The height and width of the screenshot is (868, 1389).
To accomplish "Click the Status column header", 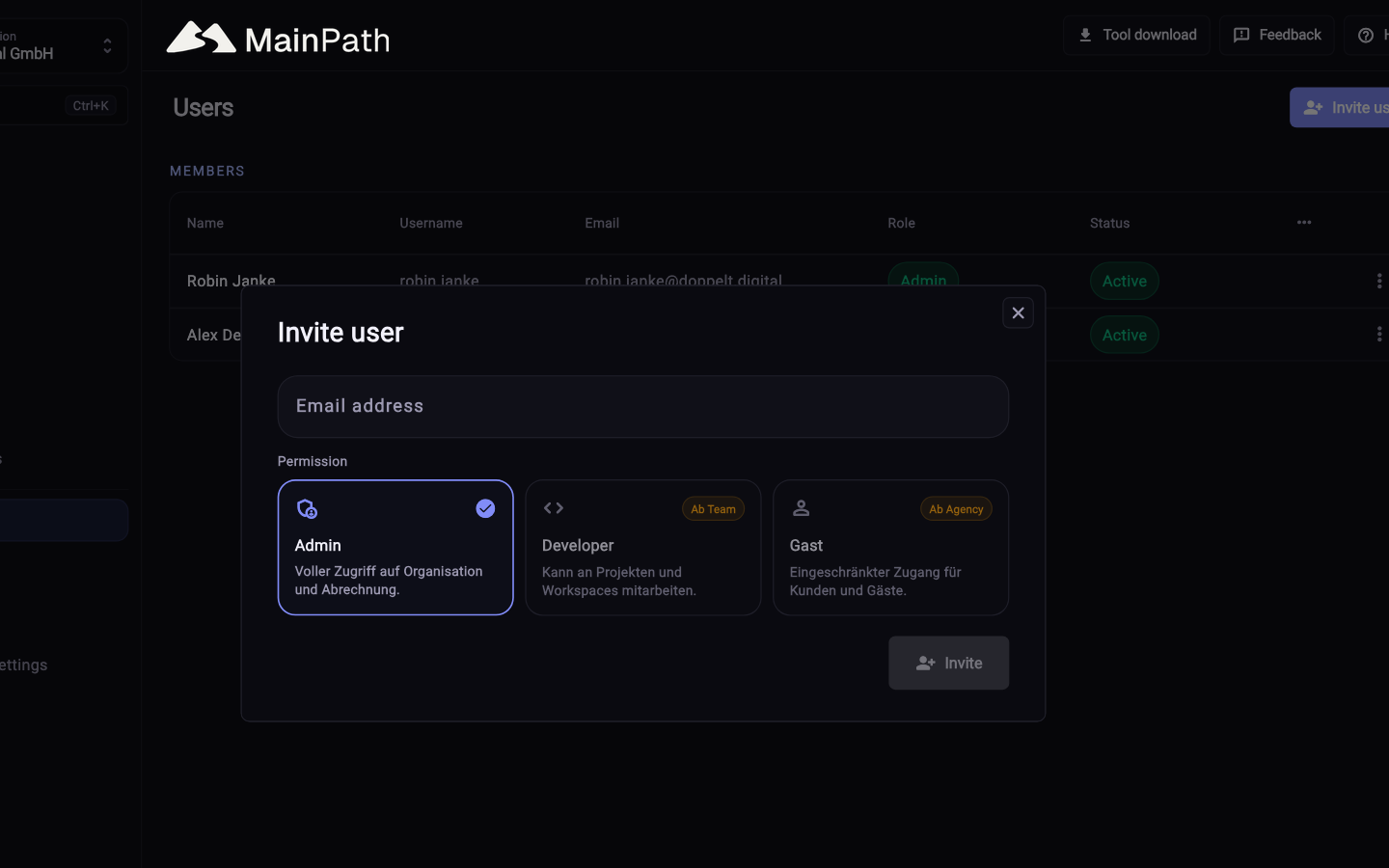I will (x=1110, y=223).
